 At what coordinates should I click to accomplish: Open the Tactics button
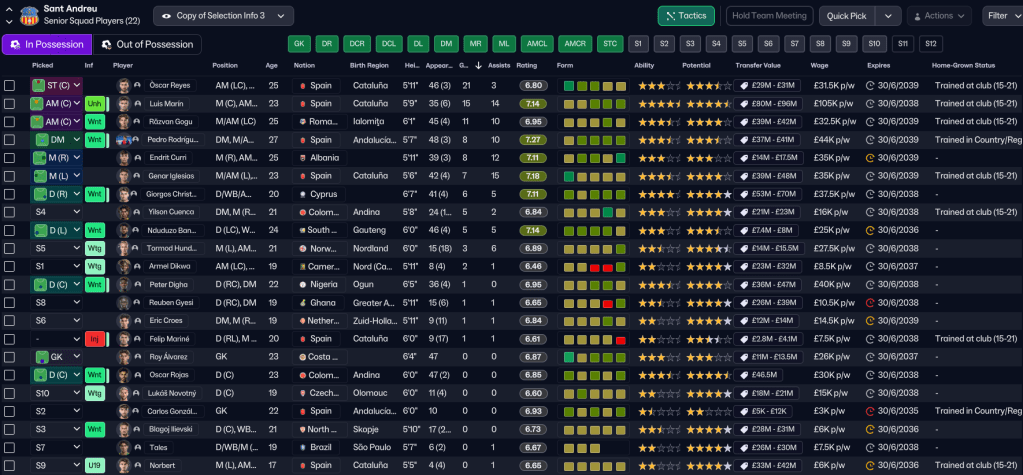(686, 16)
